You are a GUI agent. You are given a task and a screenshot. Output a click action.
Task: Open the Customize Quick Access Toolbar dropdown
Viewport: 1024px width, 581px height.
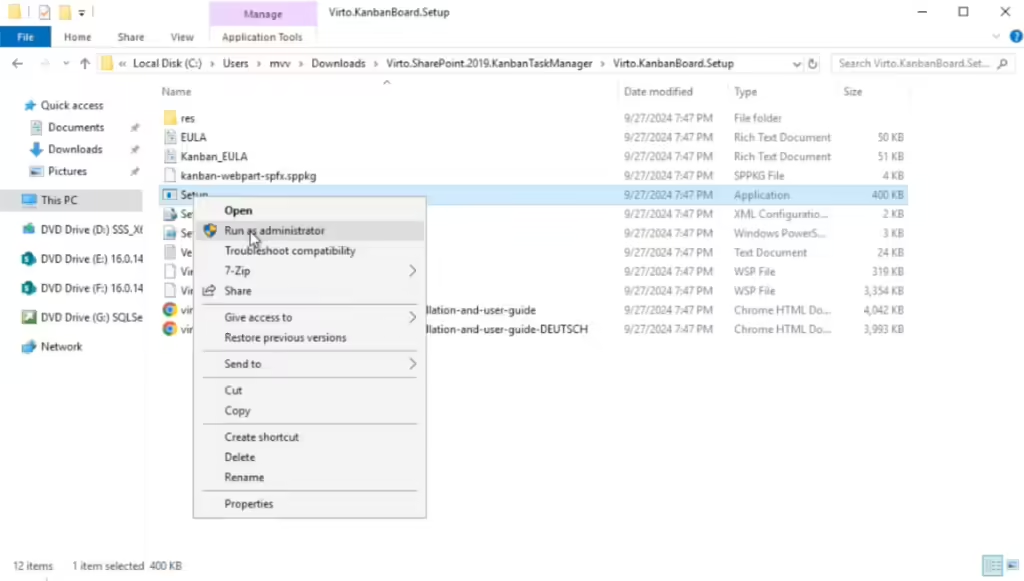point(82,12)
